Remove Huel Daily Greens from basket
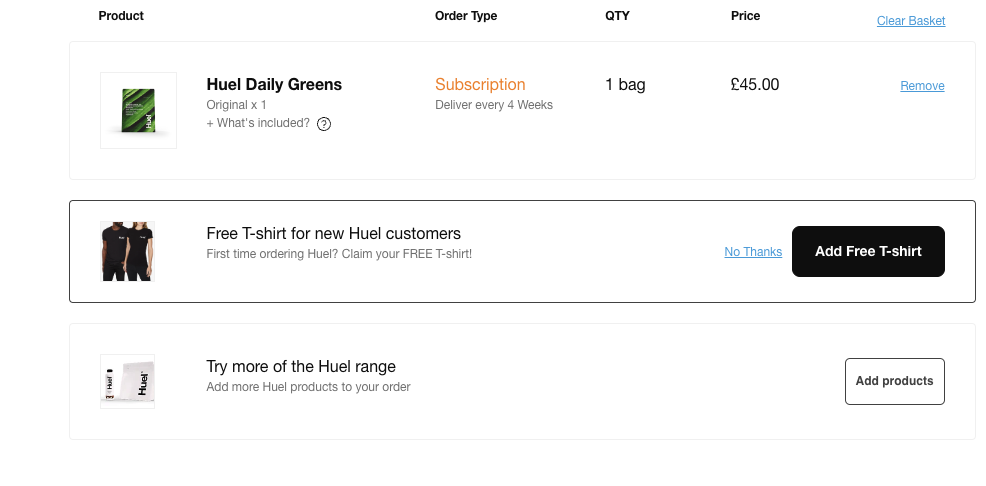The image size is (986, 486). coord(922,86)
